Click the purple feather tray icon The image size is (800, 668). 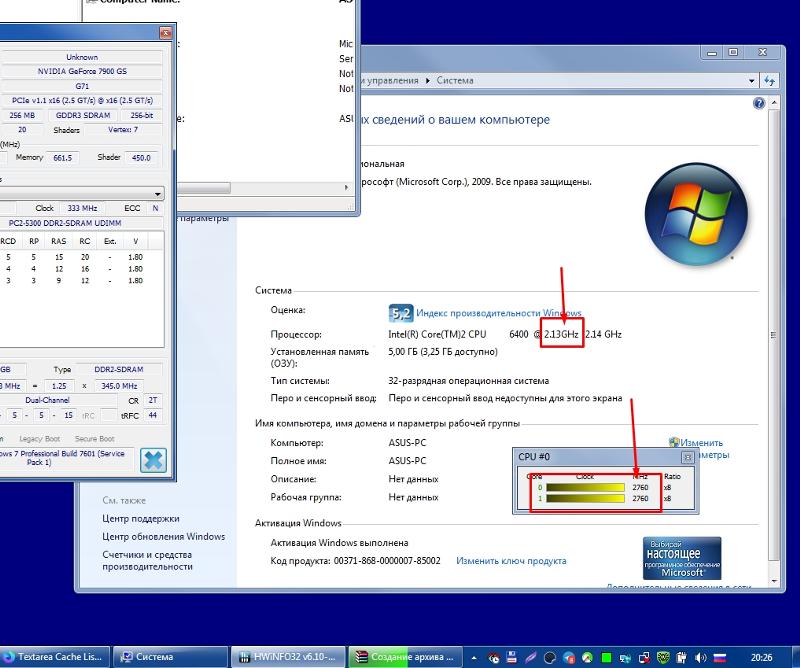531,657
